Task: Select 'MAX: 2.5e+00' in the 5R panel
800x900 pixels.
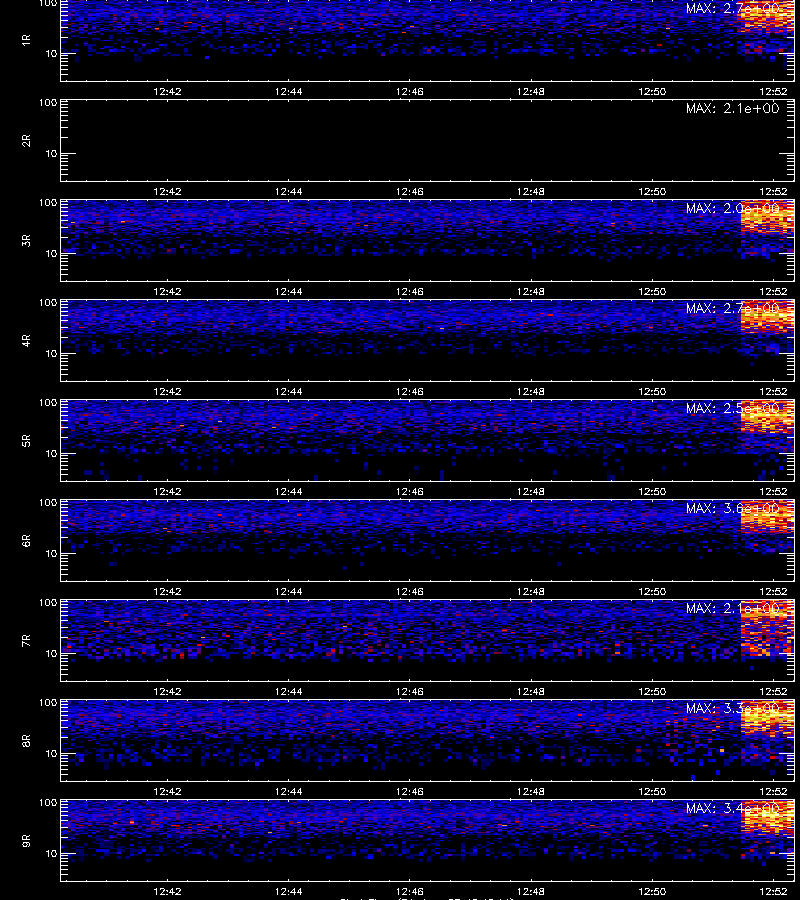Action: [x=733, y=408]
